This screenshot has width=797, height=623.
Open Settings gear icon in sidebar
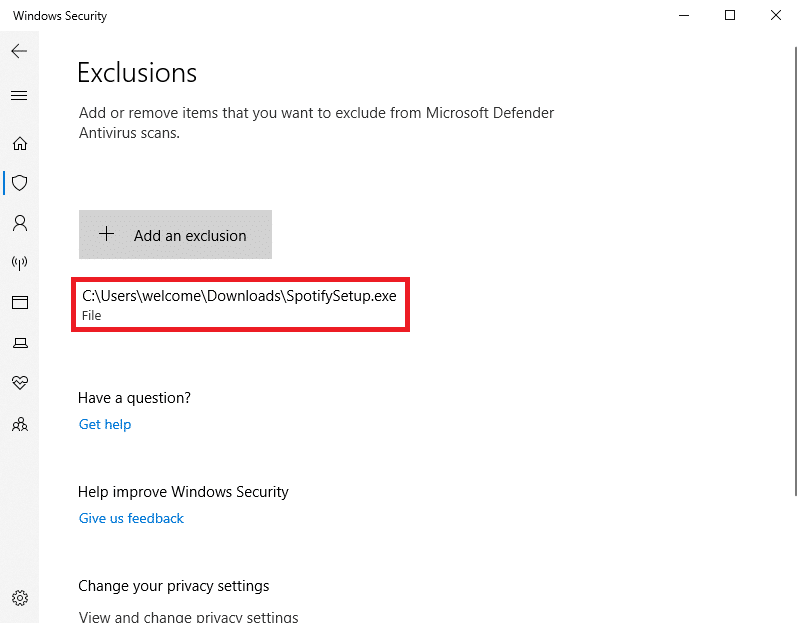(20, 598)
